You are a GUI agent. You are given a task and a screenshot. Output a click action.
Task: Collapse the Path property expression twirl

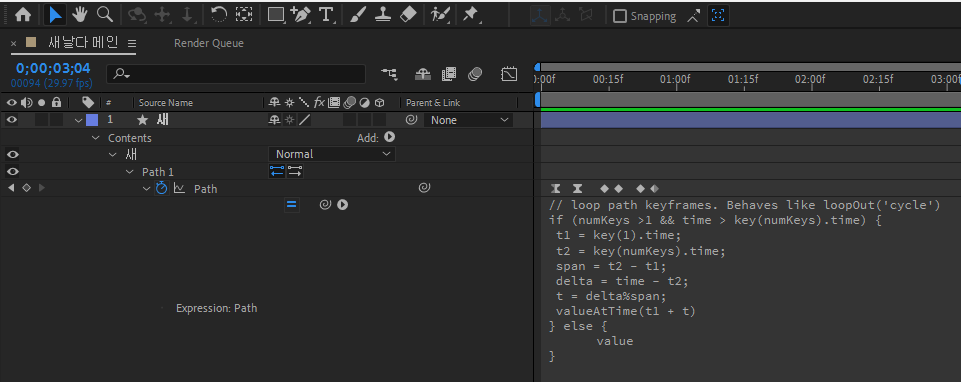pos(146,188)
